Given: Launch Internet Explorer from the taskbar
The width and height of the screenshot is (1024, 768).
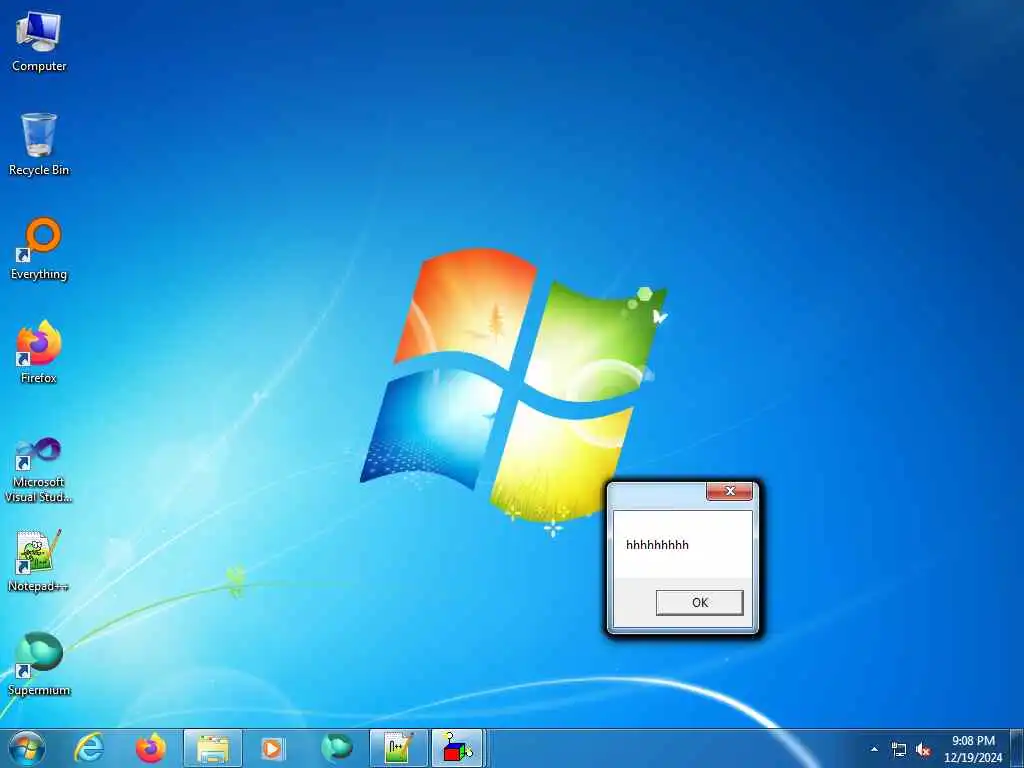Looking at the screenshot, I should pos(89,748).
